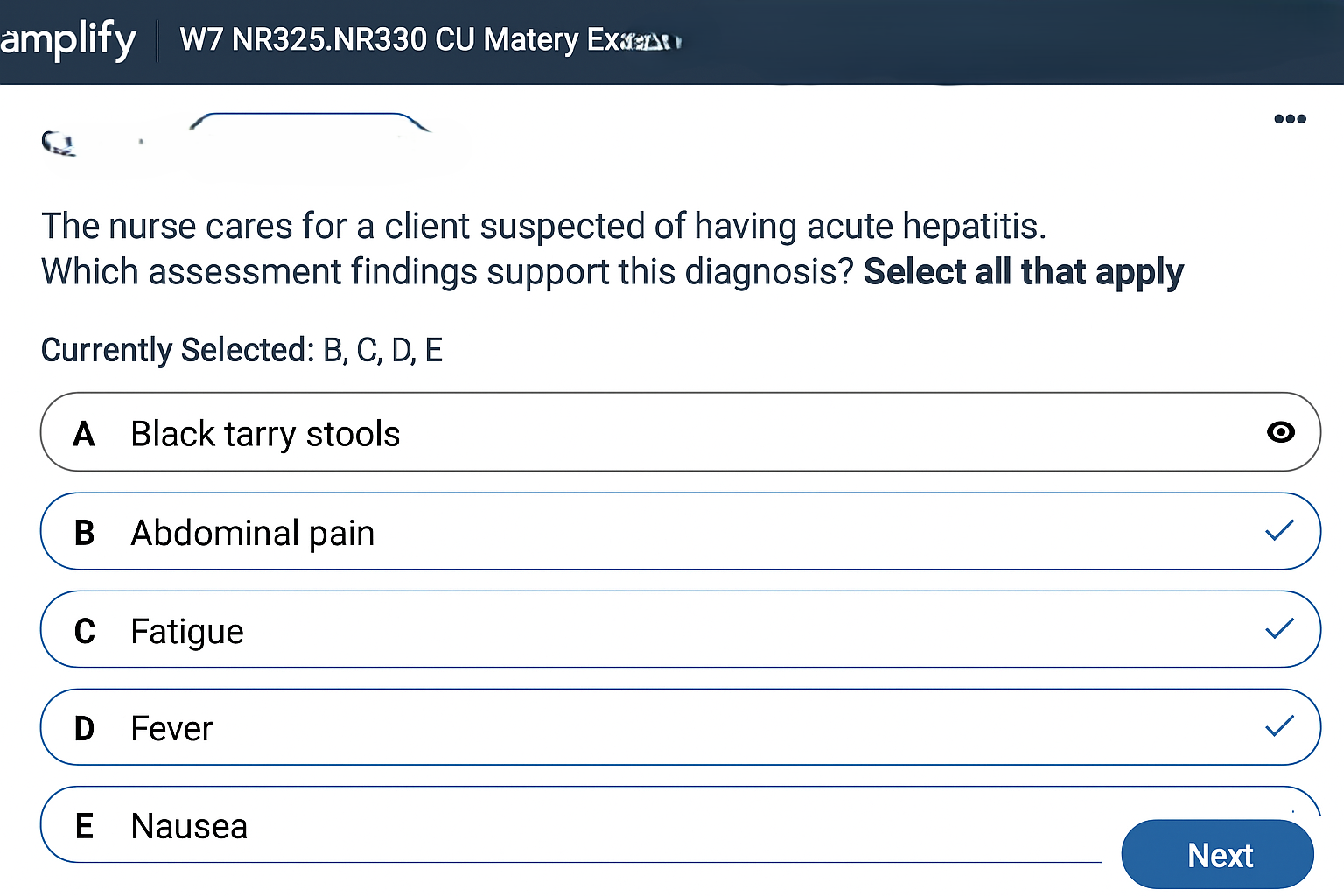Uncheck the Fever answer option

[x=172, y=729]
